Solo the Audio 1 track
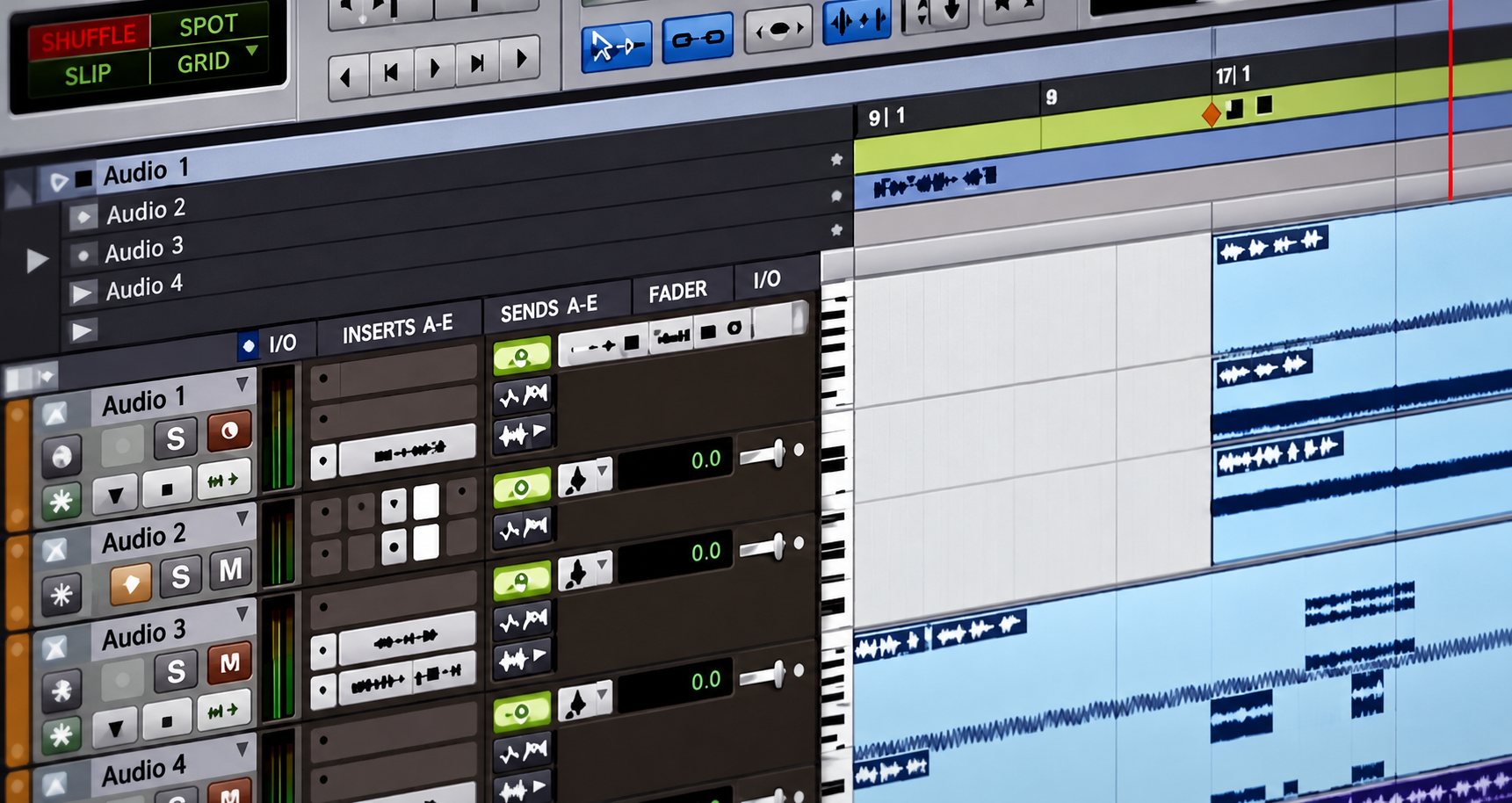 [x=175, y=438]
